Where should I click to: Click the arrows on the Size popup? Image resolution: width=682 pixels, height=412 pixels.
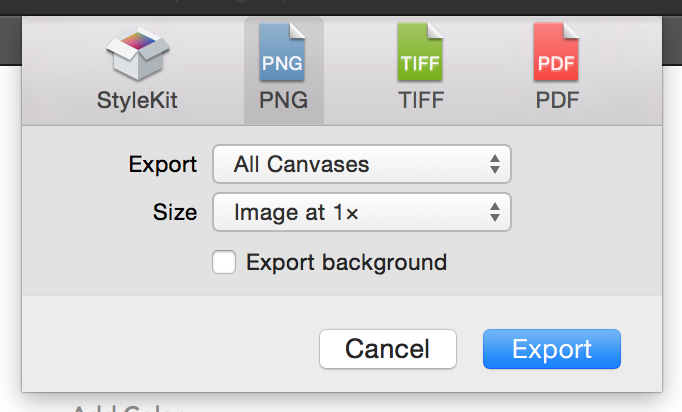pos(494,212)
